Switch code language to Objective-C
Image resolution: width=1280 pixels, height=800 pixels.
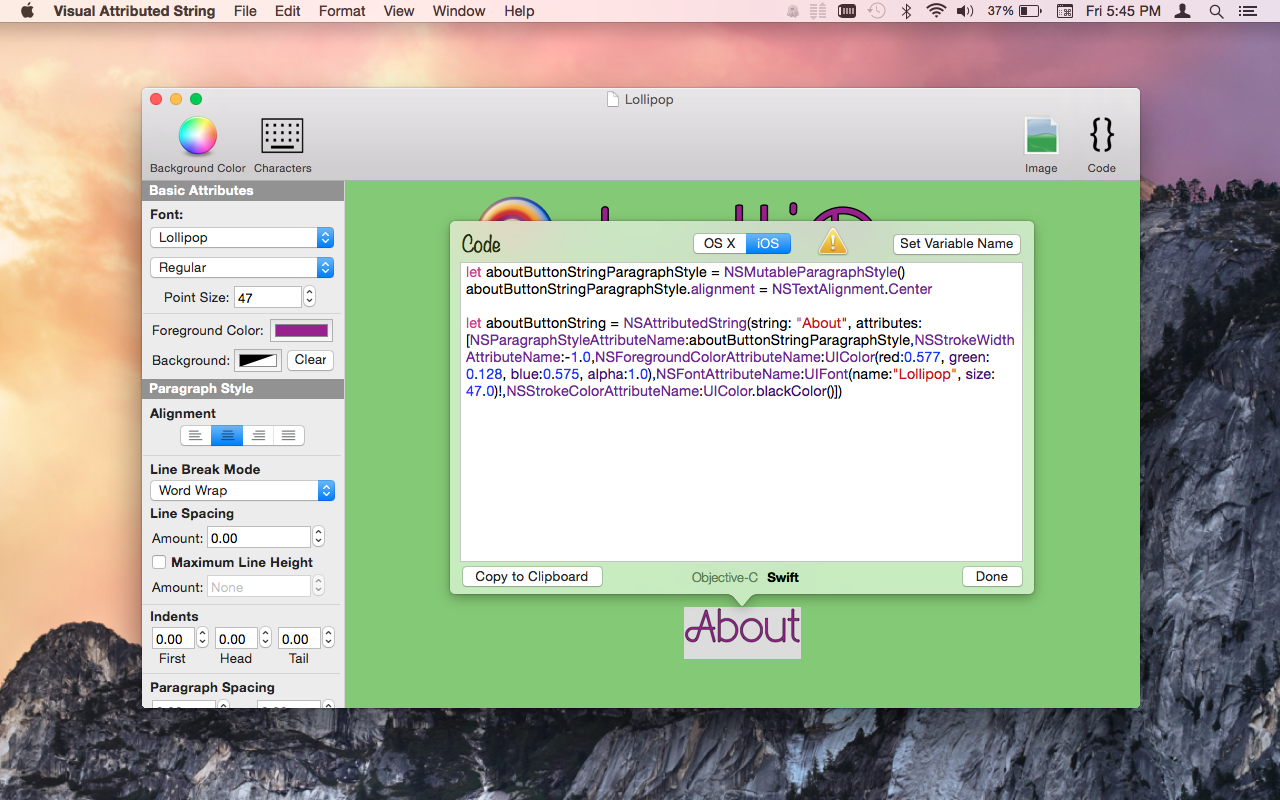[x=725, y=577]
